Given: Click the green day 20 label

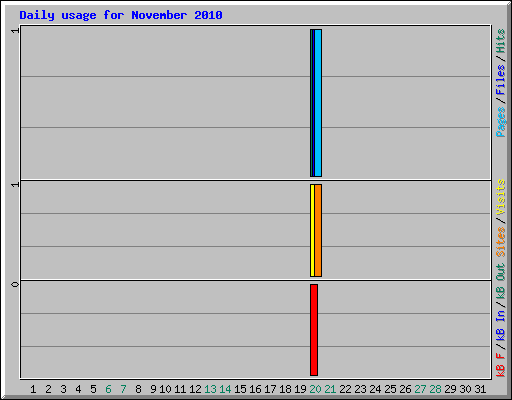Looking at the screenshot, I should [315, 389].
